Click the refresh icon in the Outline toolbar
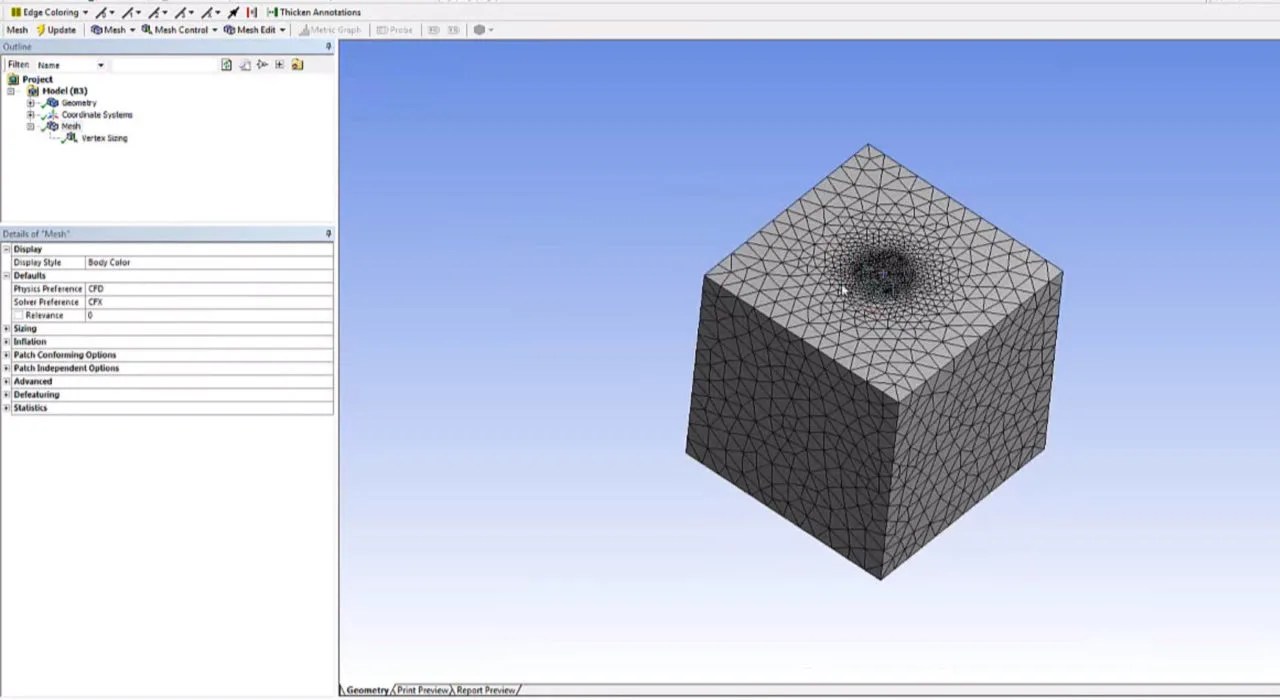Viewport: 1280px width, 700px height. 245,65
